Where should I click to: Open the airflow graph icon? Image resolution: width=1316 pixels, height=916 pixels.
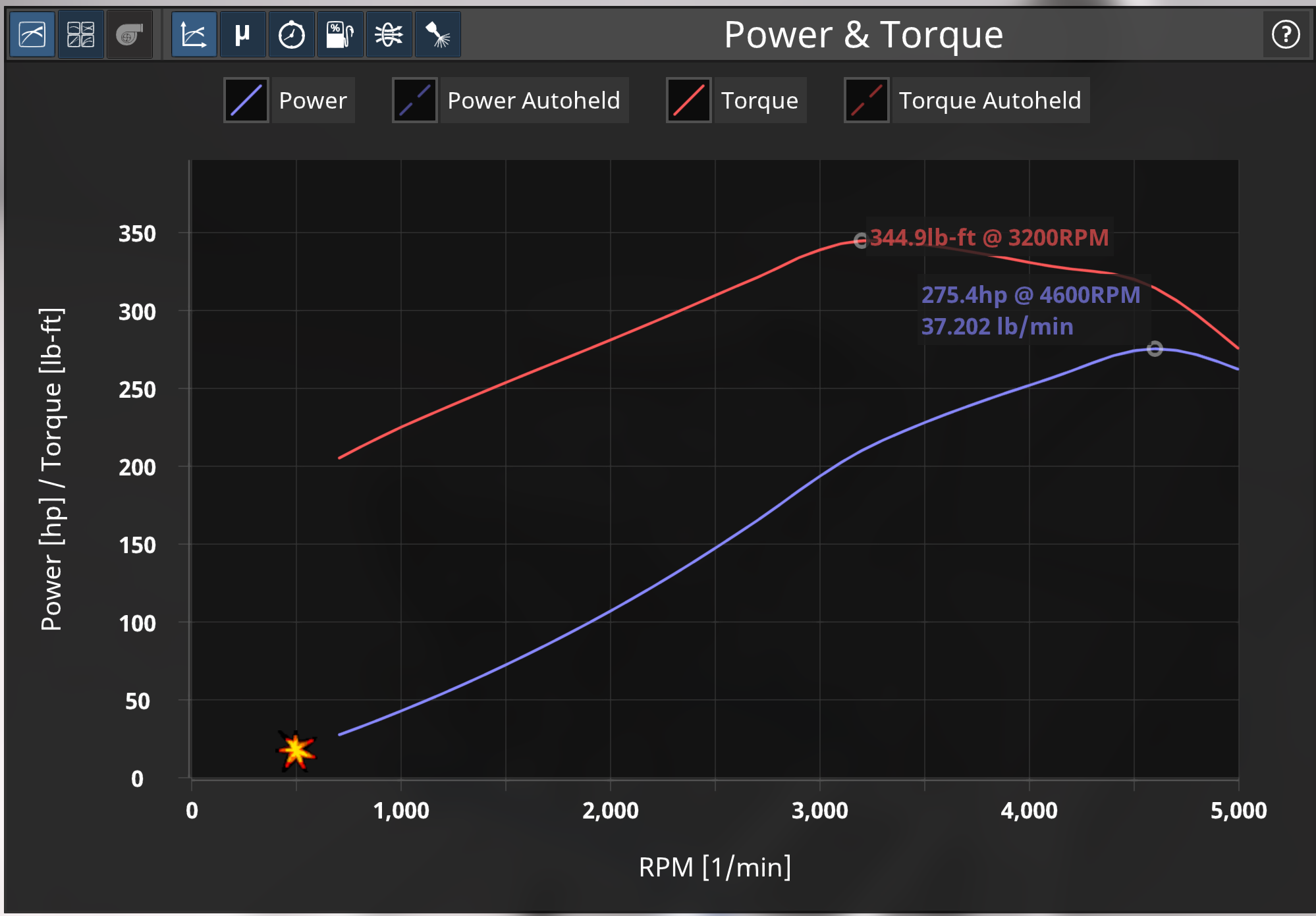pyautogui.click(x=389, y=34)
